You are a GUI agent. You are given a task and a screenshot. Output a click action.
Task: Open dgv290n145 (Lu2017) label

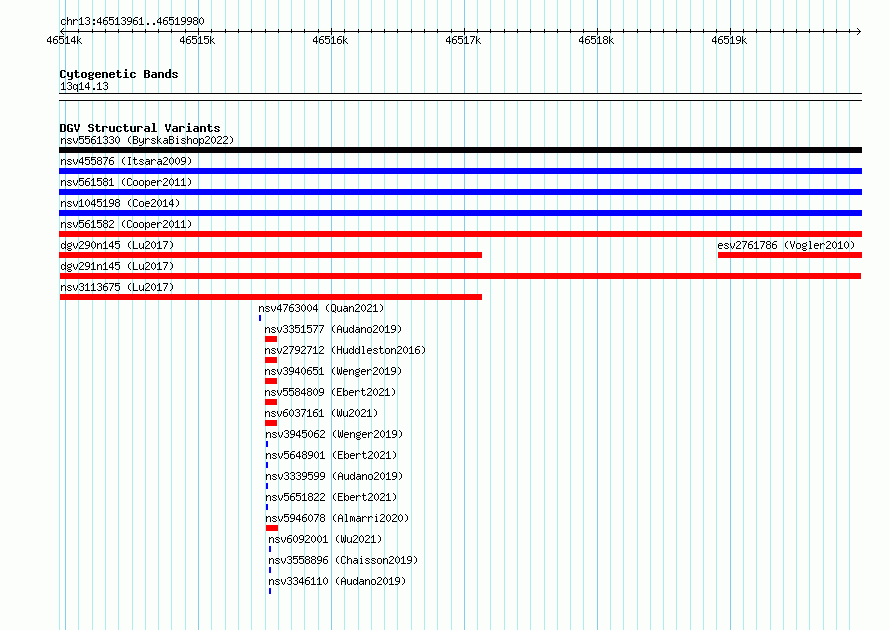point(117,245)
